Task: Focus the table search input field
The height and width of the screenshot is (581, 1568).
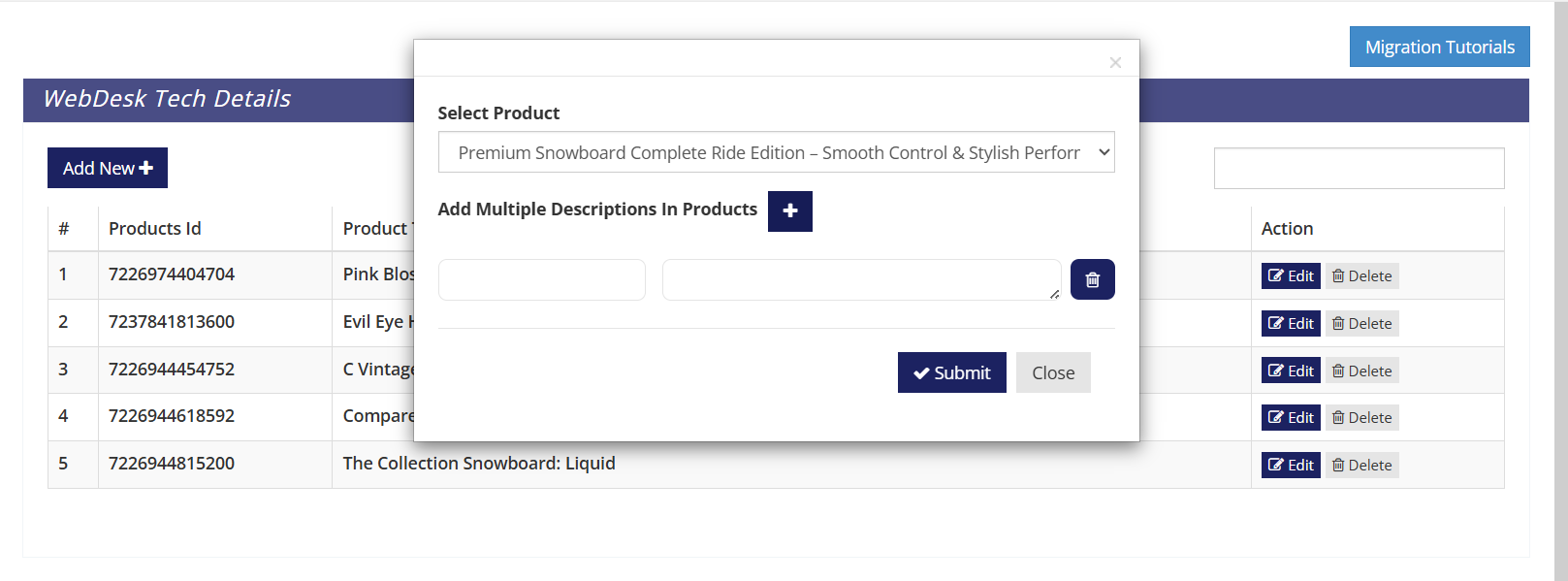Action: point(1358,169)
